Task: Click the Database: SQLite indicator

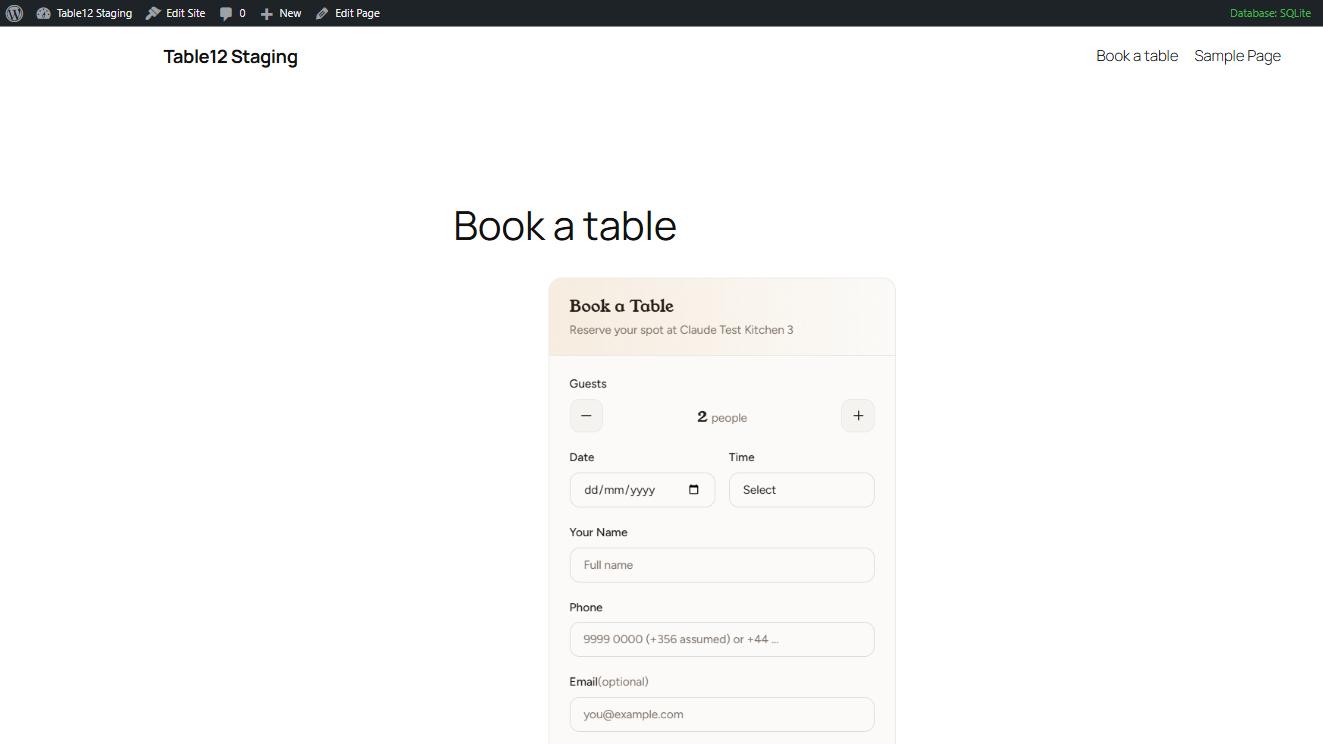Action: click(x=1270, y=13)
